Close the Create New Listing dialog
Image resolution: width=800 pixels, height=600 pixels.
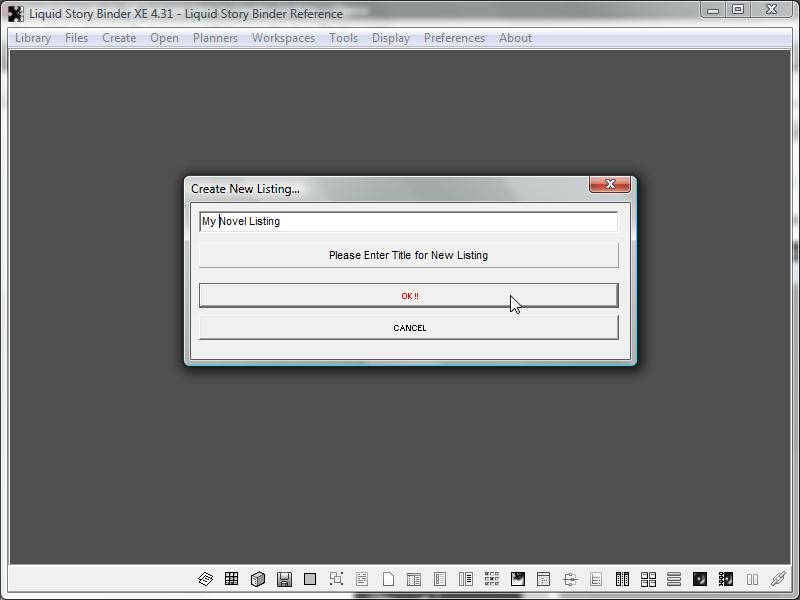pos(609,185)
